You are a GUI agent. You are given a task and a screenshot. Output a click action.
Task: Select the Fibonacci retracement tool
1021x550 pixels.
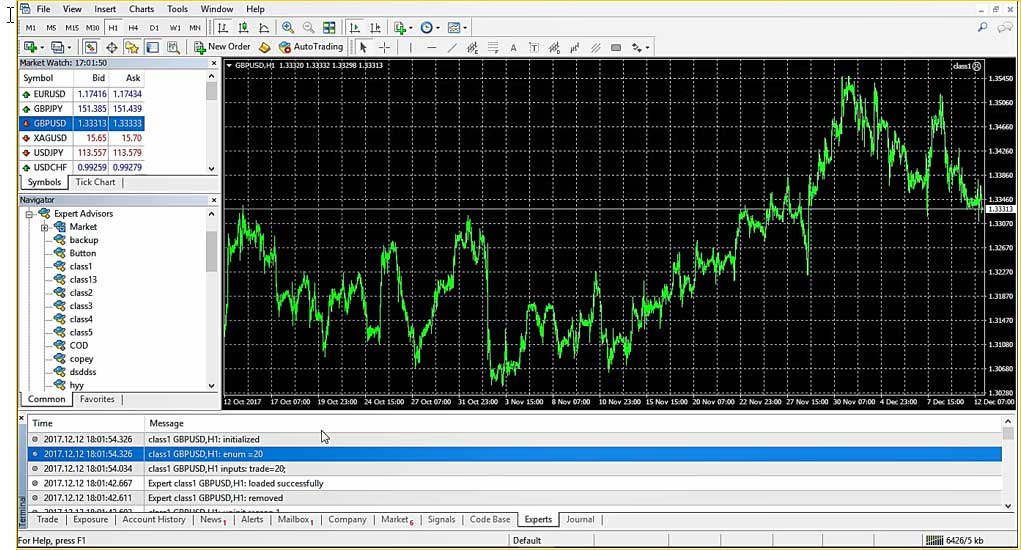pos(493,47)
